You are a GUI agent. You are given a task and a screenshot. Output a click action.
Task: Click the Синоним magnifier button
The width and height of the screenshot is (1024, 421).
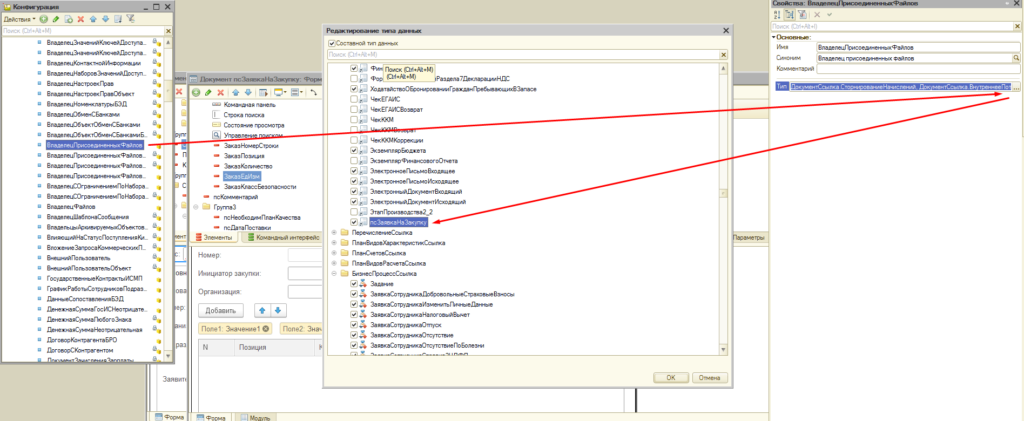click(1016, 58)
